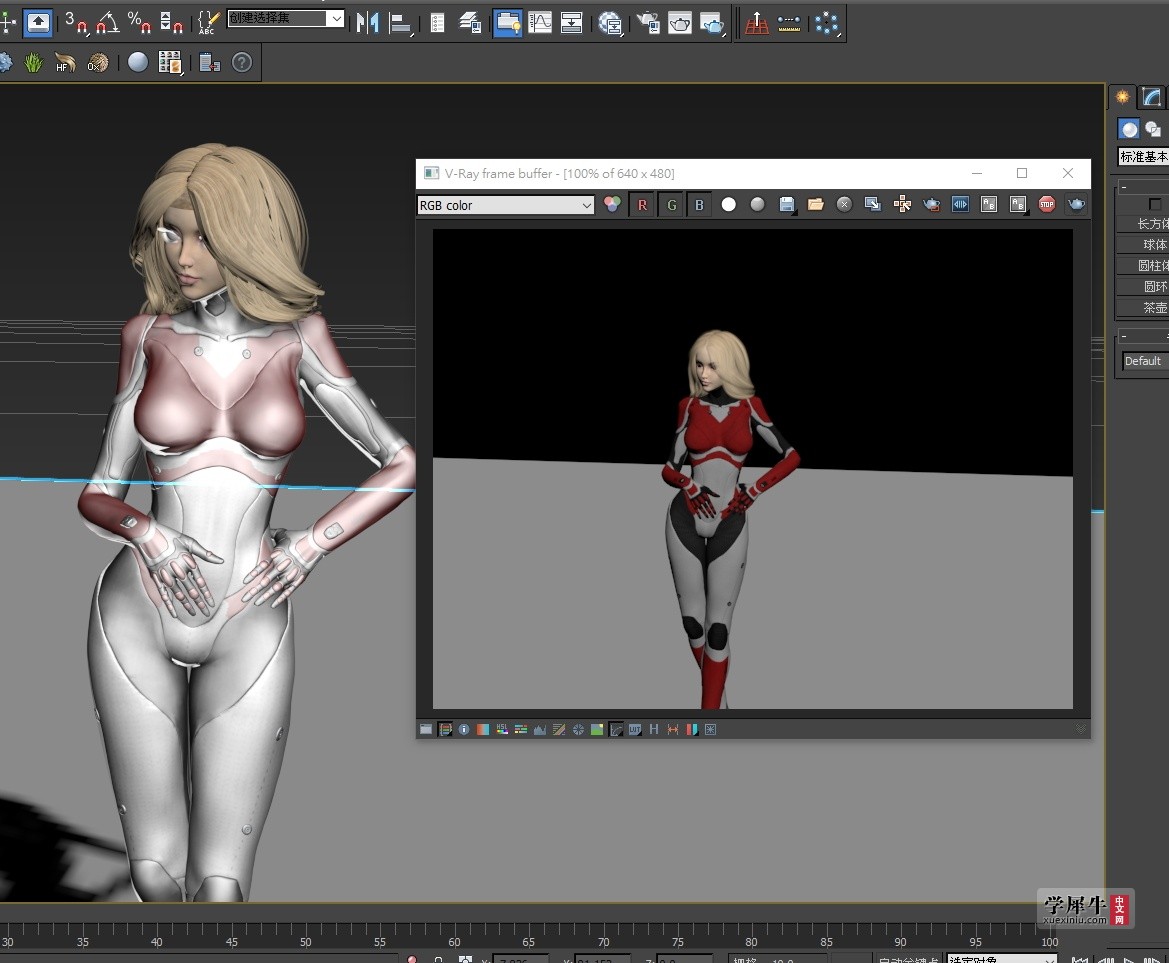Click the blue compare arrows icon in frame buffer
Image resolution: width=1169 pixels, height=963 pixels.
(x=960, y=204)
